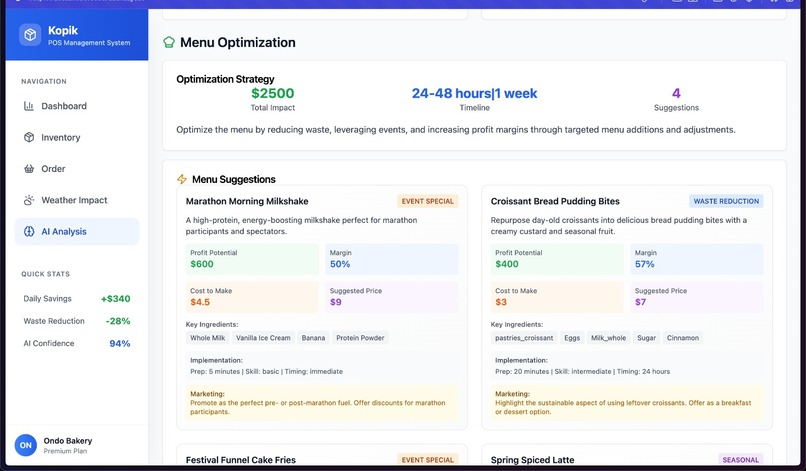Click the AI Analysis brain icon

(29, 231)
